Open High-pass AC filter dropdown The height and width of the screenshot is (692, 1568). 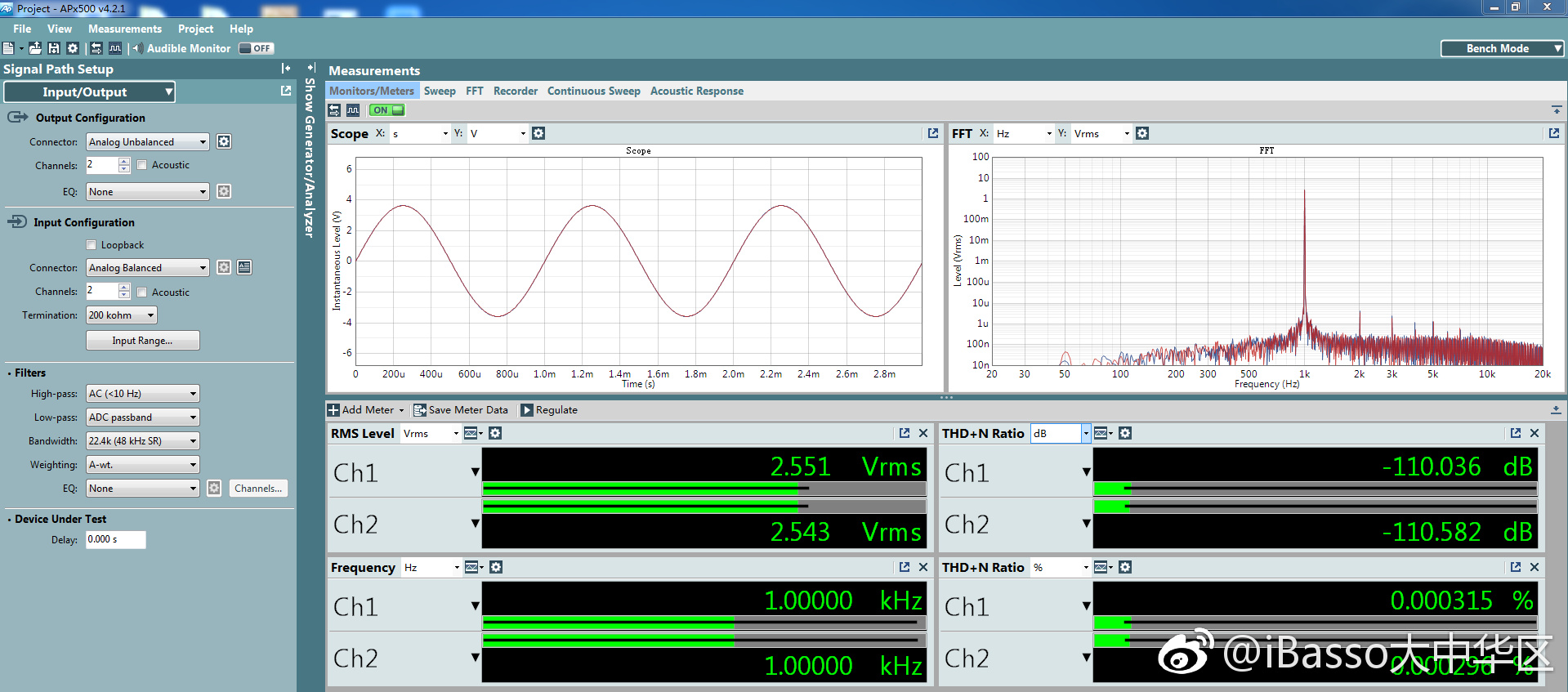tap(143, 393)
